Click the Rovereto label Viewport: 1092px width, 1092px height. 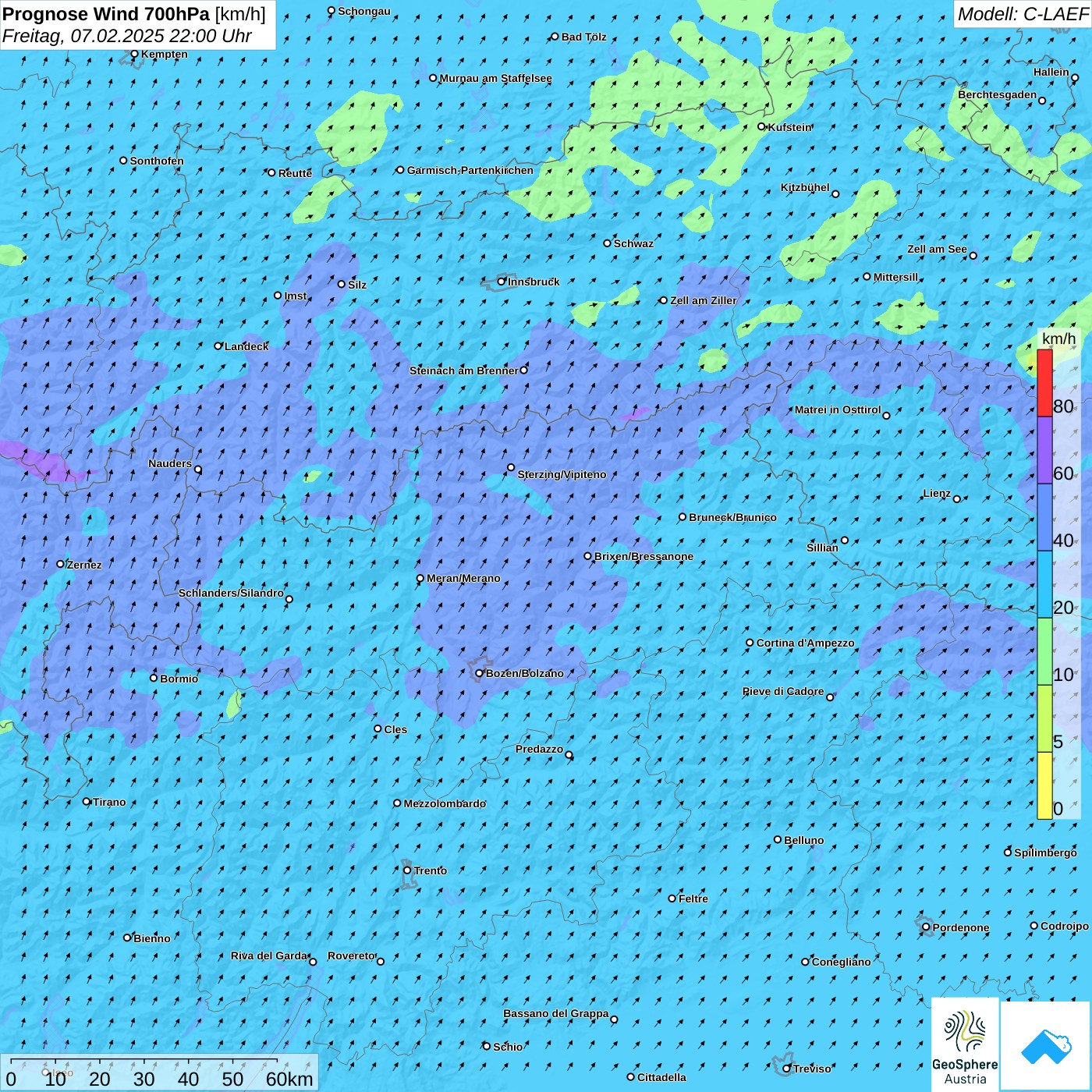coord(352,955)
